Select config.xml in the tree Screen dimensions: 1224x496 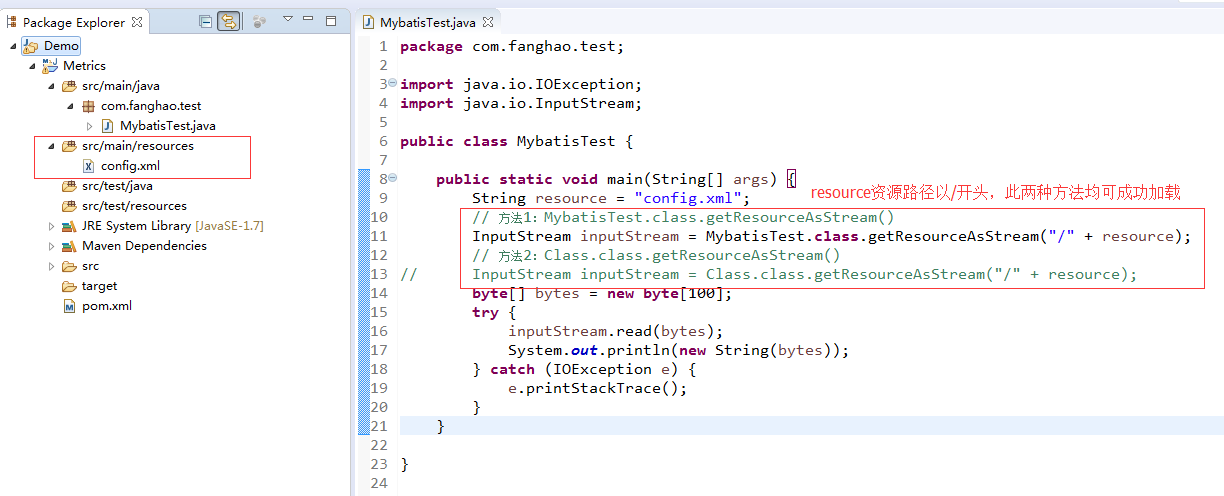coord(130,166)
